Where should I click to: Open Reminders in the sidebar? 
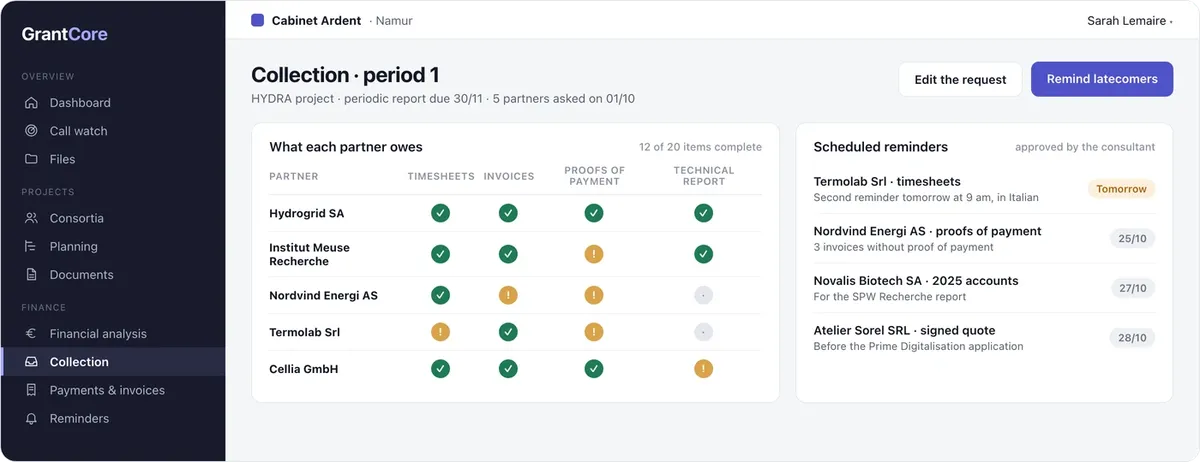[x=112, y=419]
